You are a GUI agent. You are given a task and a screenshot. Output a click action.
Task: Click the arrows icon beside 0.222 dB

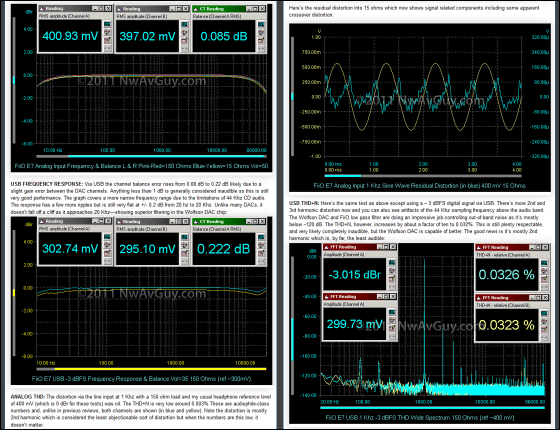tap(261, 261)
